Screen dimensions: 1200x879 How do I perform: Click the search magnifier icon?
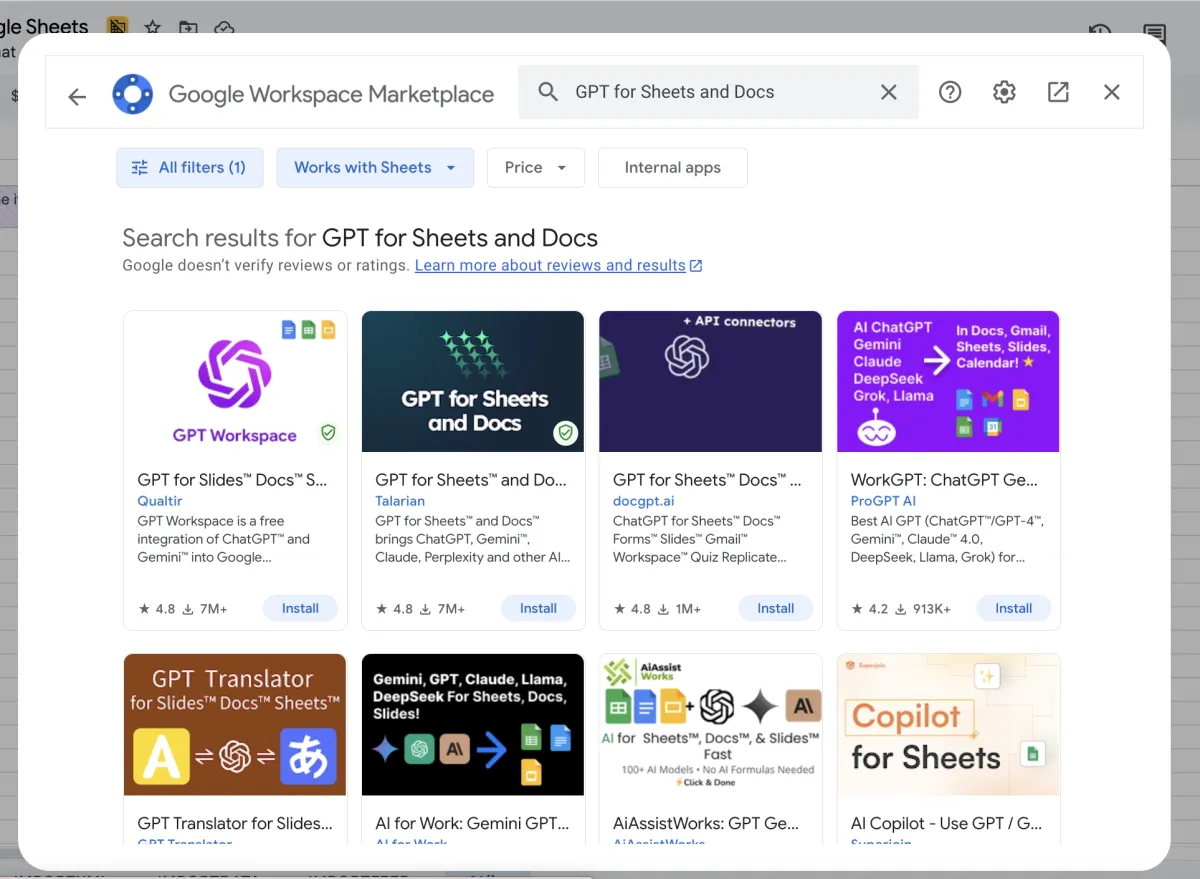(548, 92)
